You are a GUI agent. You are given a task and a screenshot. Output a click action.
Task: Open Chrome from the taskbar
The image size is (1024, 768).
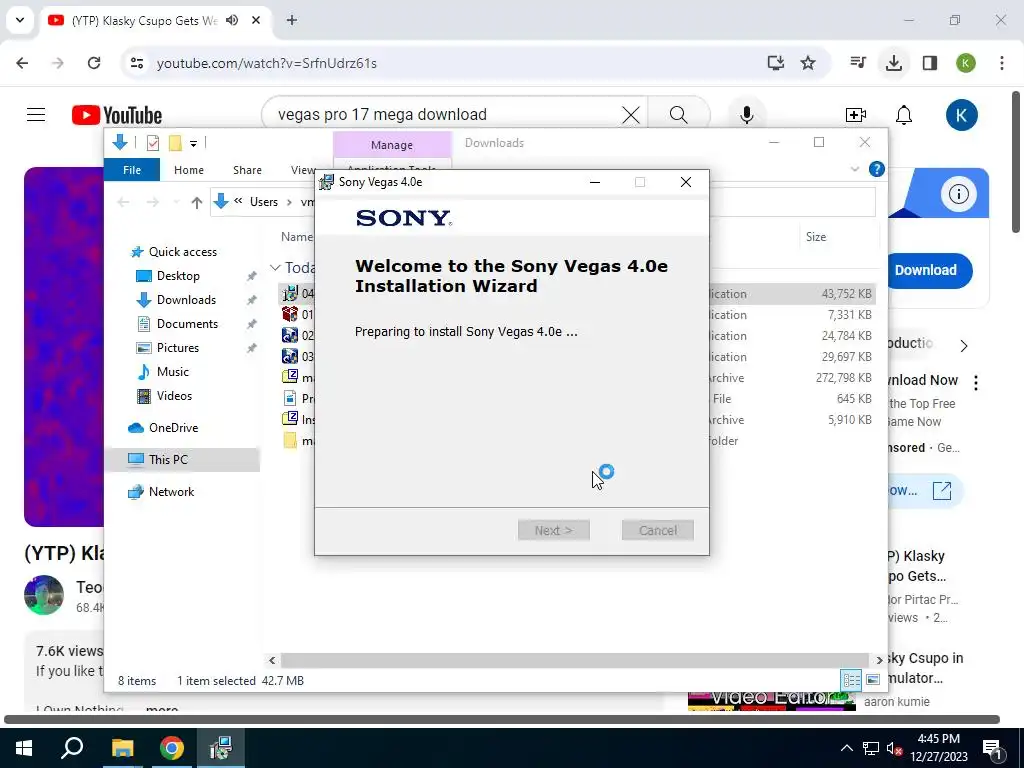[x=172, y=748]
